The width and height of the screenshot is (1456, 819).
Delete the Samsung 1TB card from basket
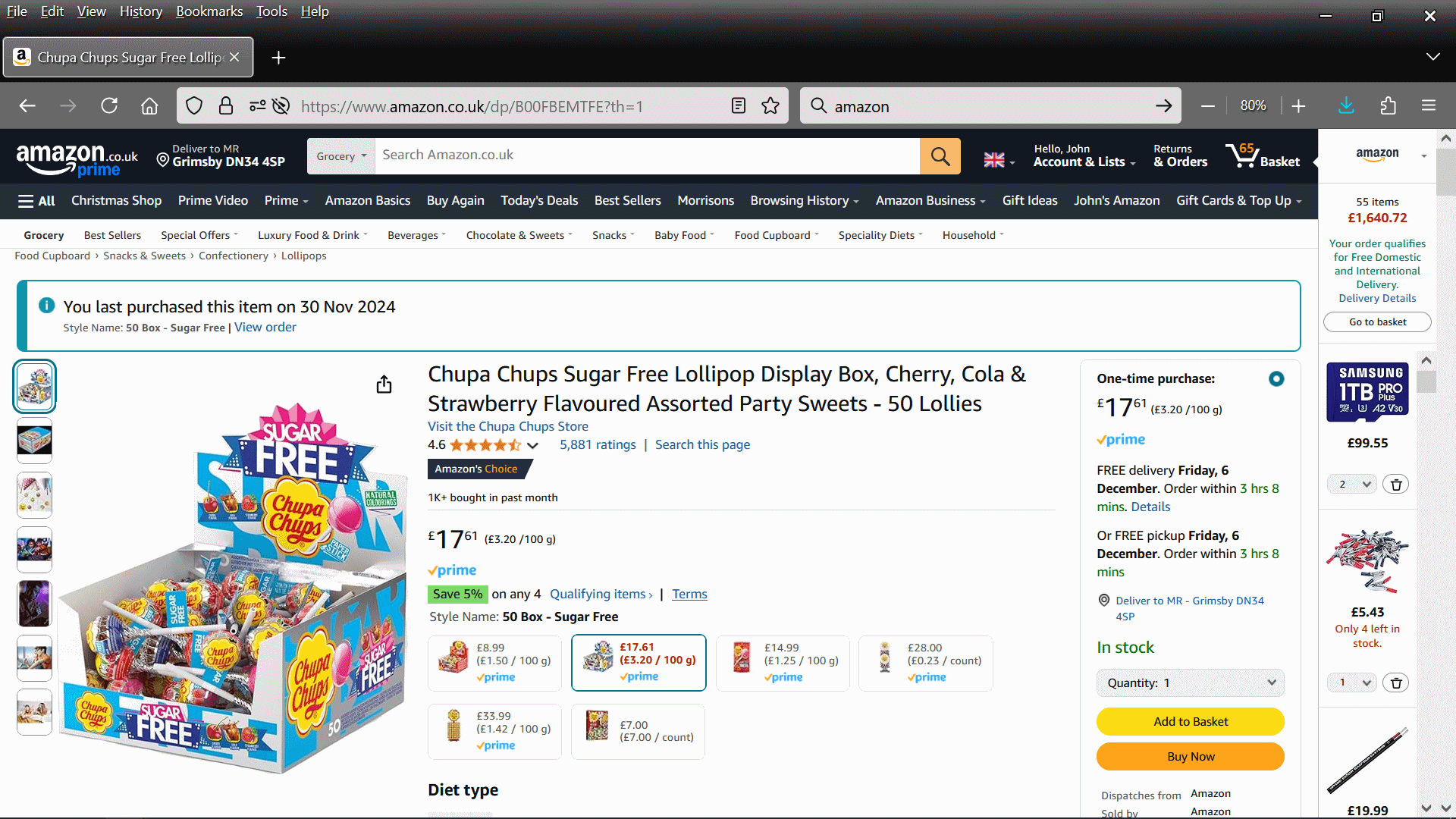click(x=1396, y=485)
